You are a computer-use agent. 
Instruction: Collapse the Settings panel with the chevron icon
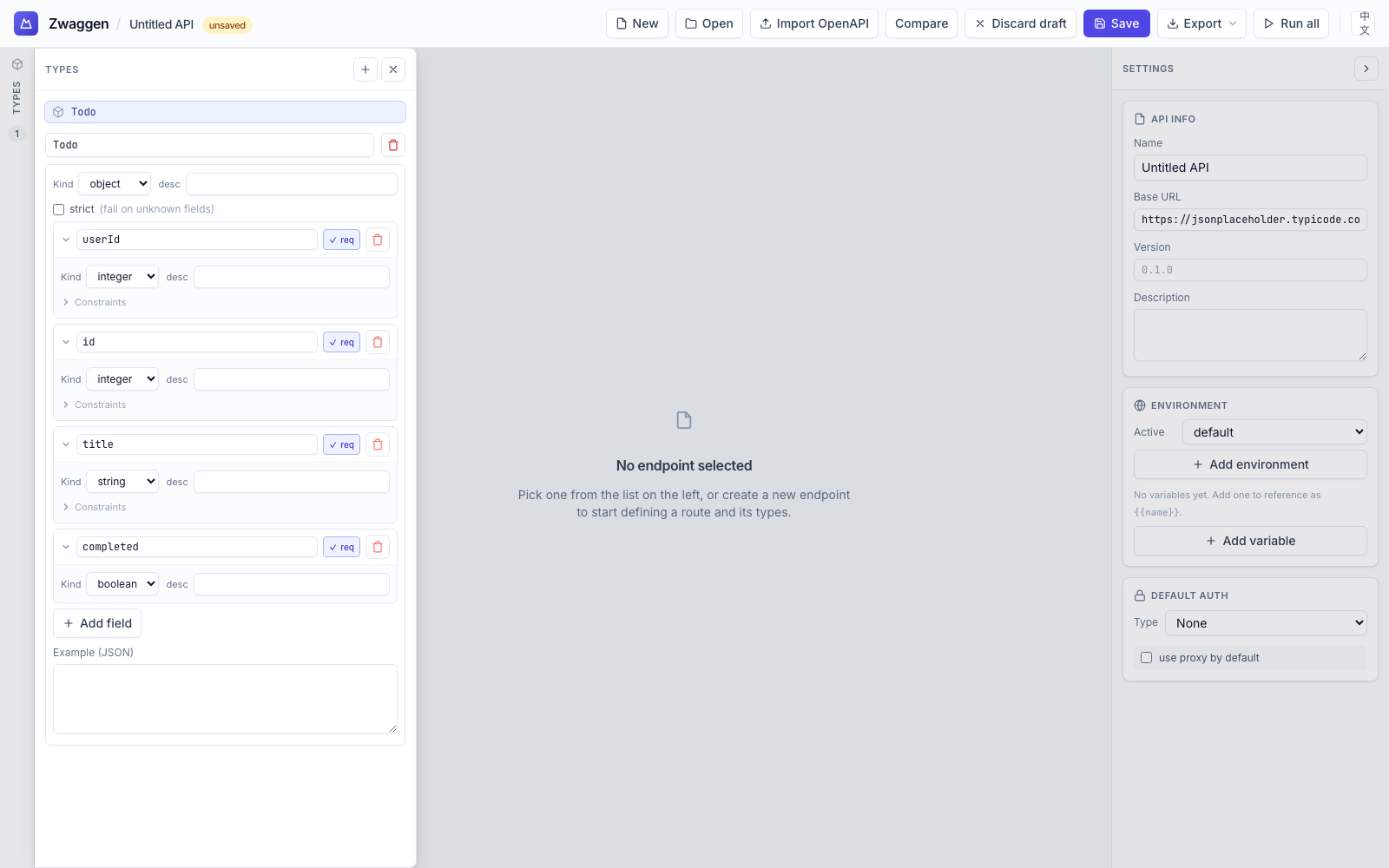[1366, 68]
